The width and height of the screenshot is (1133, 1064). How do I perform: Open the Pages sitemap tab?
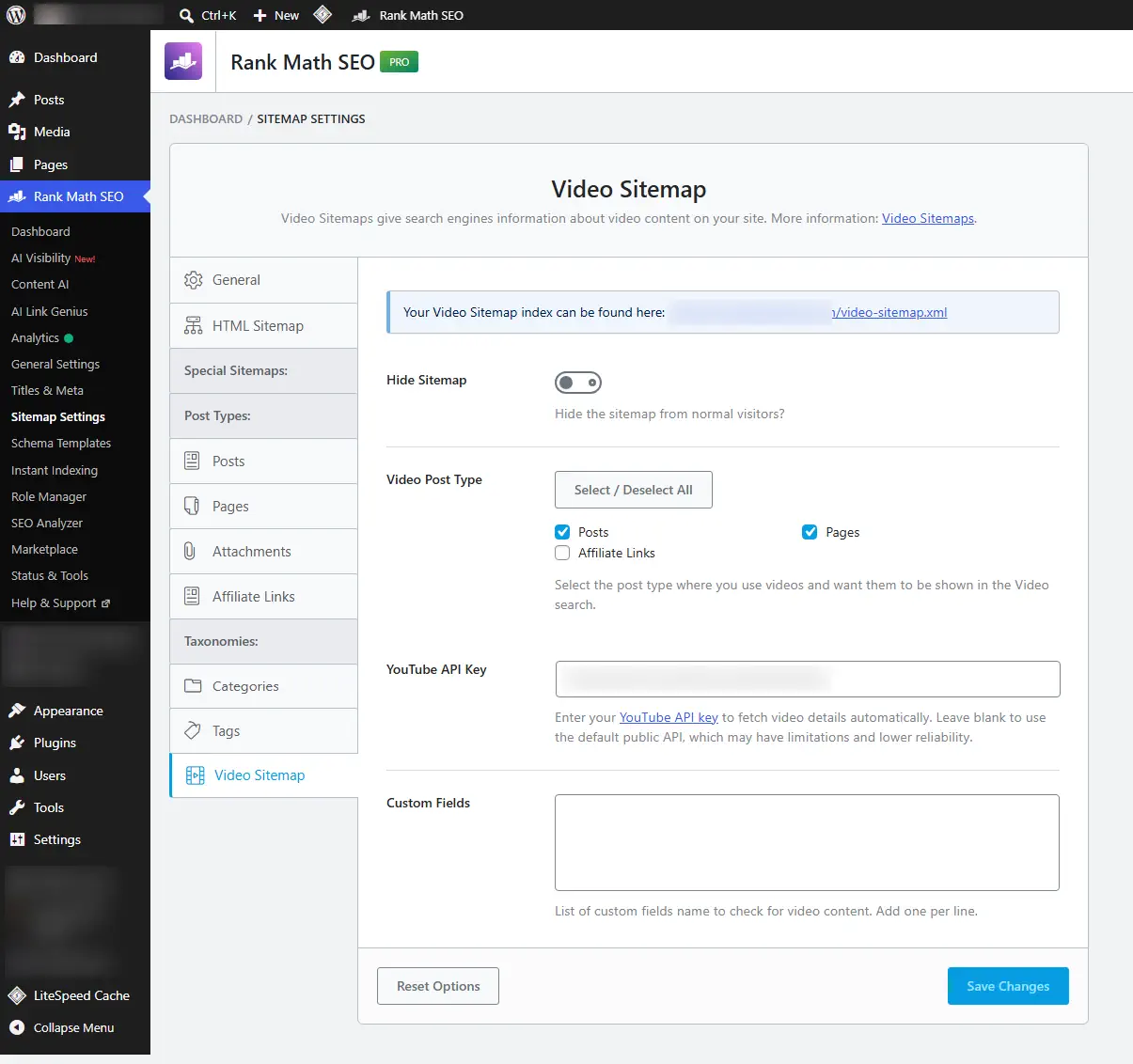click(x=263, y=506)
